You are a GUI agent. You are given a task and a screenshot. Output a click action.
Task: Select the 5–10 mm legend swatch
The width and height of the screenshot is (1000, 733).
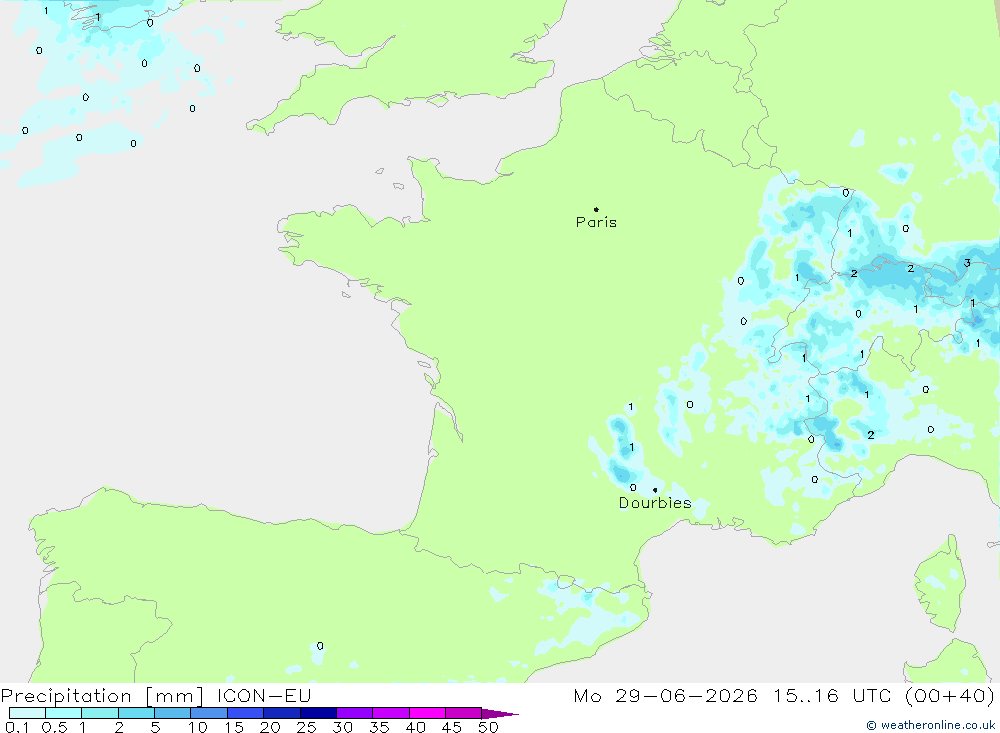click(173, 713)
